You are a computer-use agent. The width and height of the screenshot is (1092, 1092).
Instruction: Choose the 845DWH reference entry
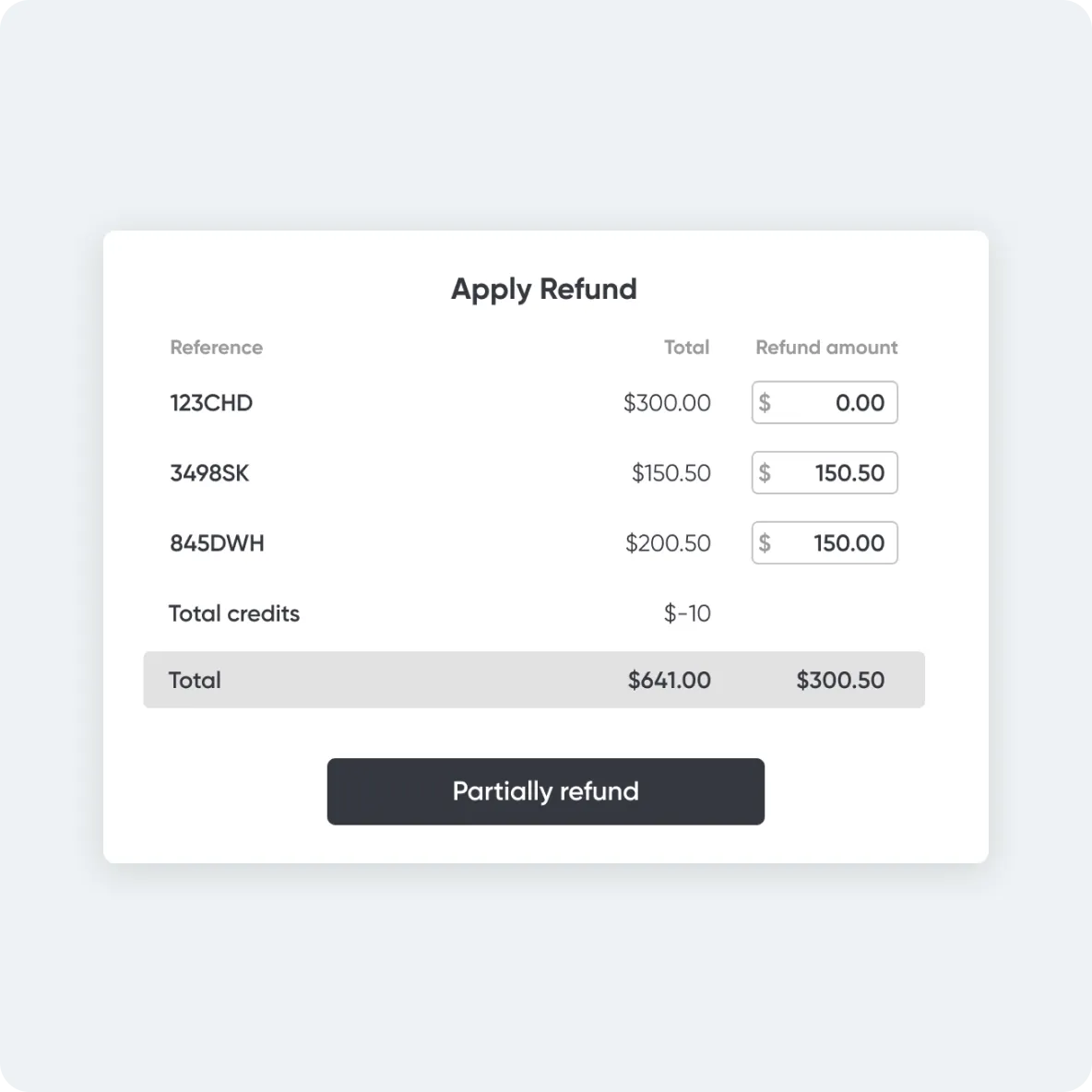(x=217, y=543)
